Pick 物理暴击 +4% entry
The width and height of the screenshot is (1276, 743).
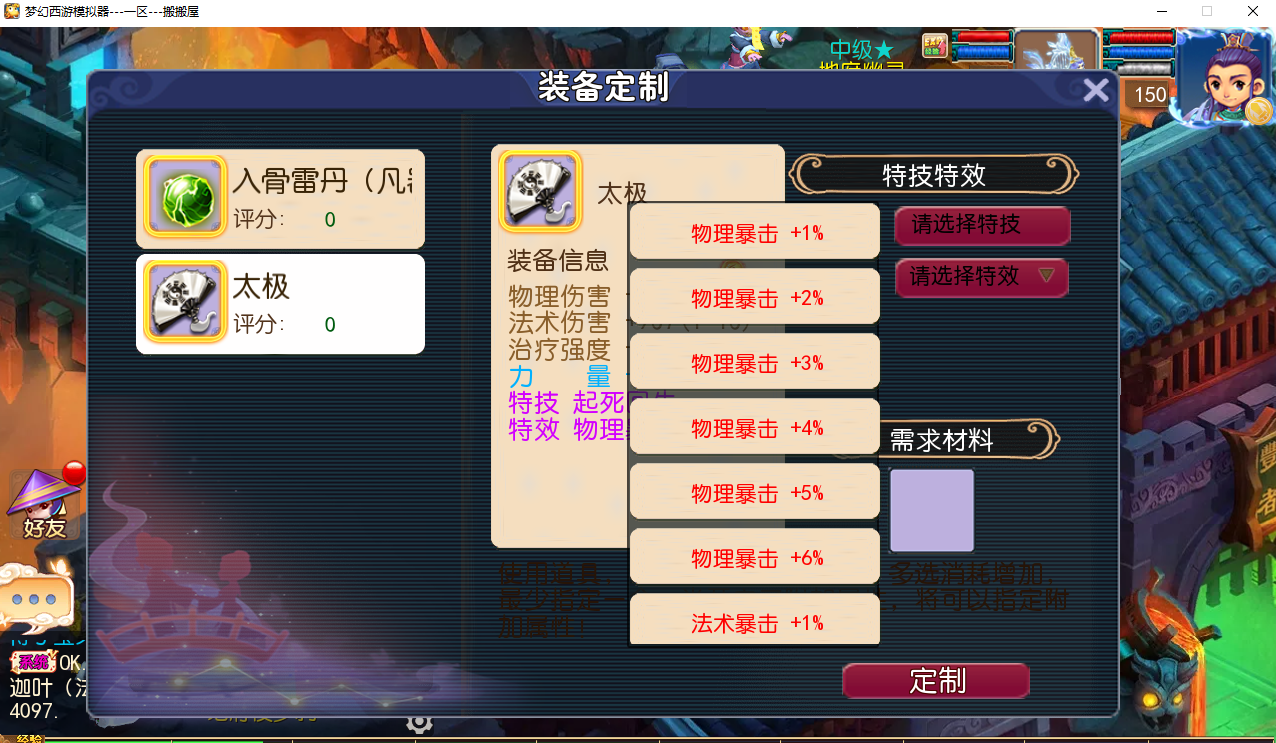[755, 428]
